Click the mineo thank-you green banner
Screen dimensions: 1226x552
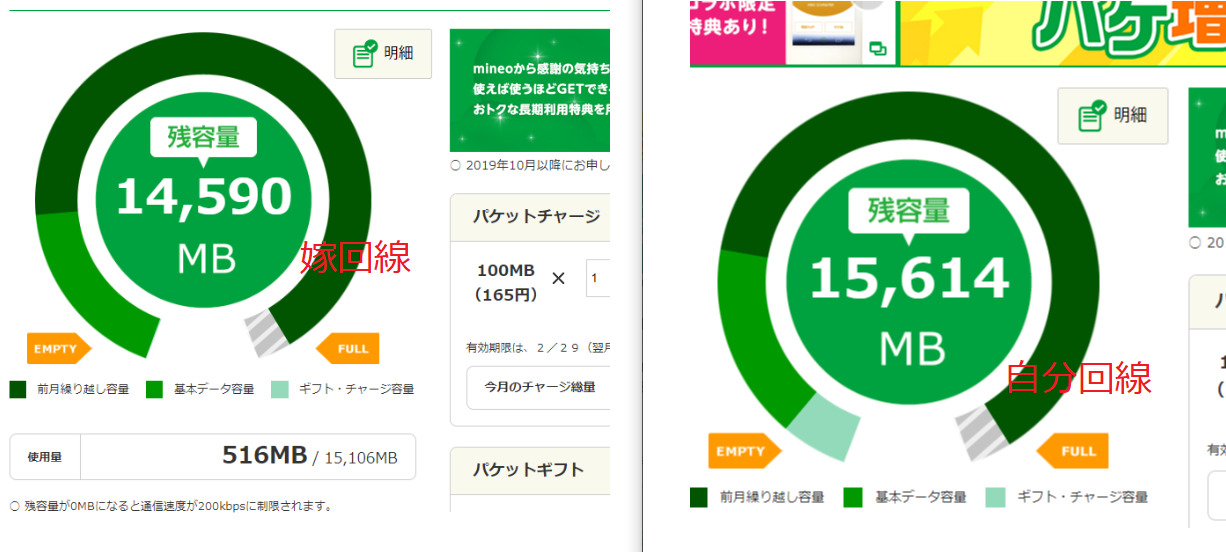[530, 90]
